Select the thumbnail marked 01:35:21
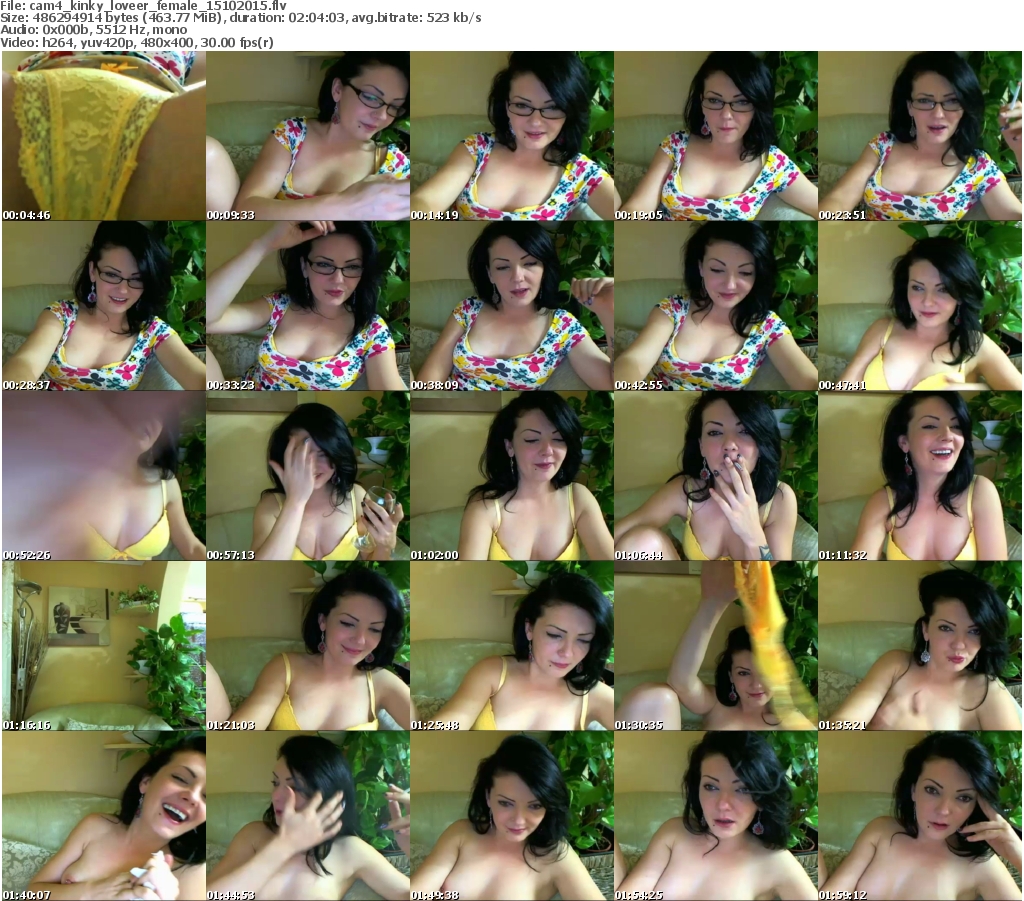1024x901 pixels. click(920, 646)
